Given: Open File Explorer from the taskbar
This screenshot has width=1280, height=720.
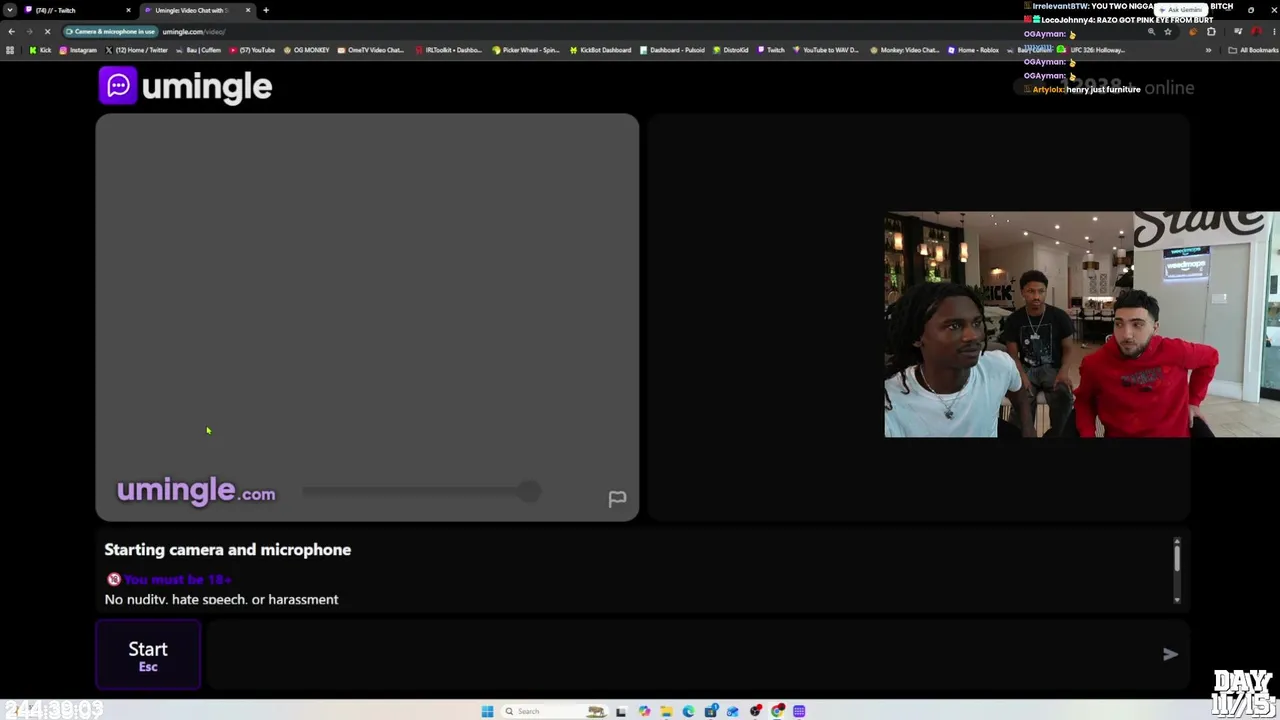Looking at the screenshot, I should click(666, 711).
